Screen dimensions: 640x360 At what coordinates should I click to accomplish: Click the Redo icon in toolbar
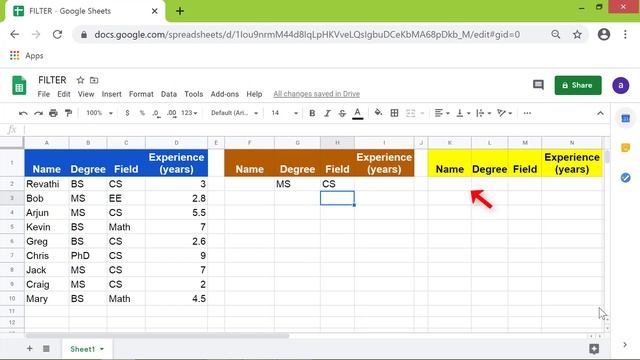38,113
